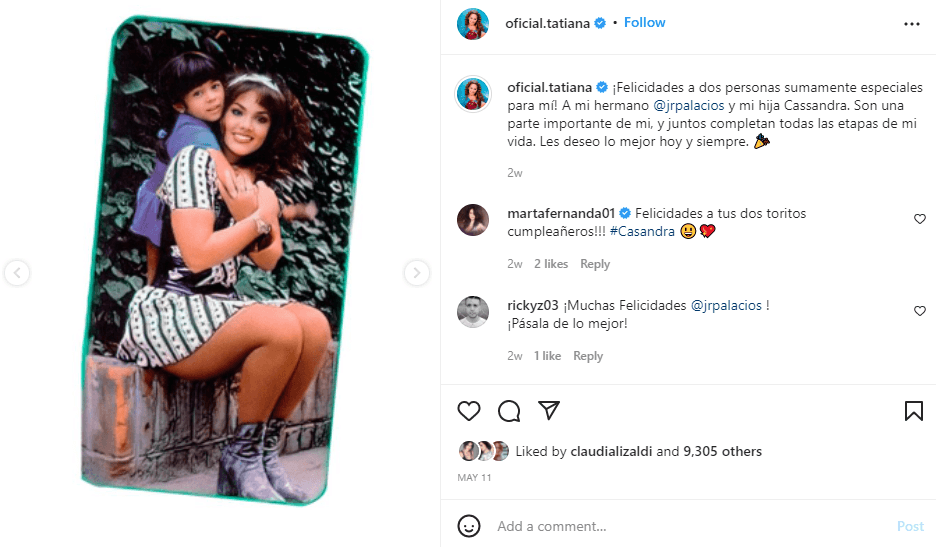Go to previous photo in carousel

[x=17, y=272]
